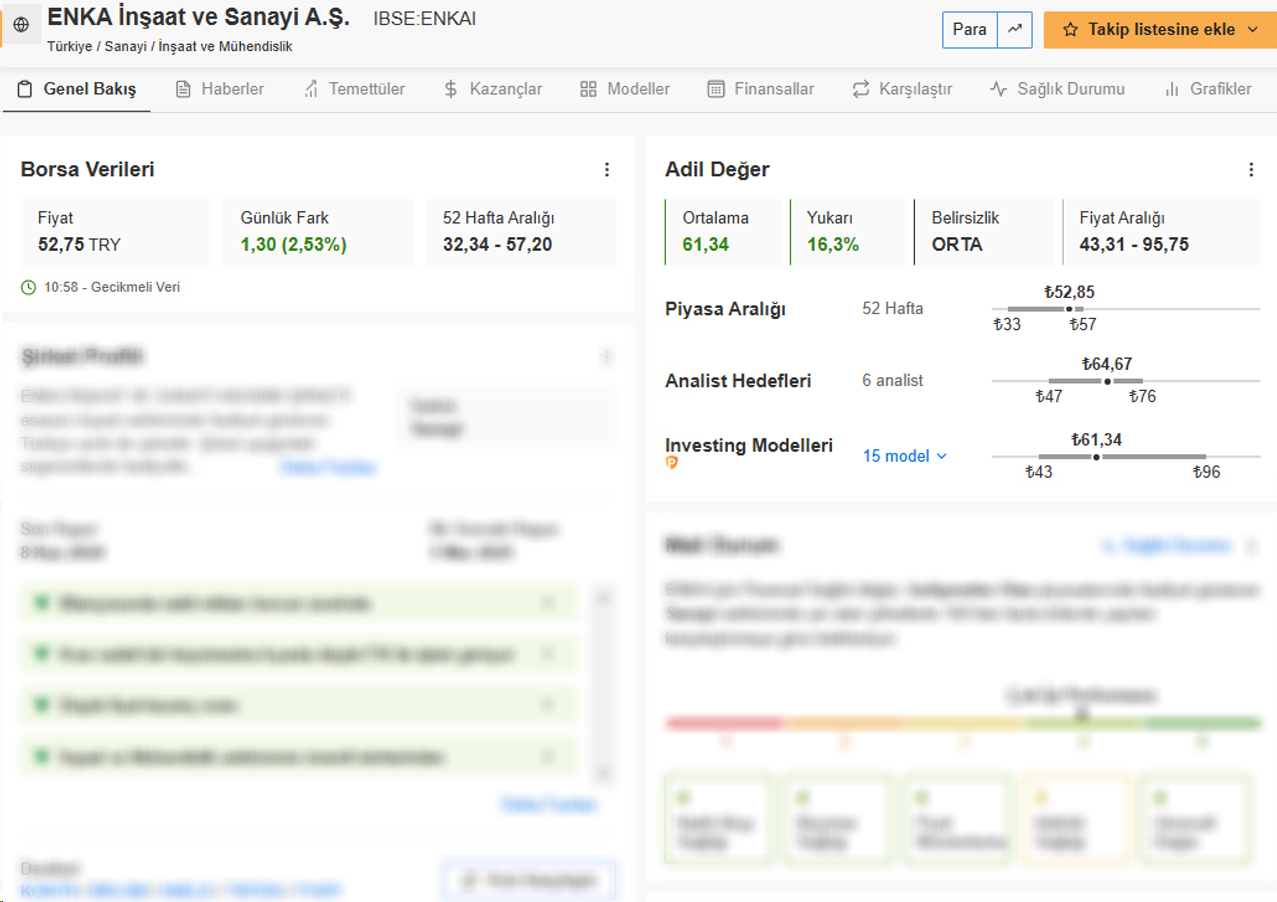View the Finansallar tab
This screenshot has height=902, width=1277.
(761, 89)
